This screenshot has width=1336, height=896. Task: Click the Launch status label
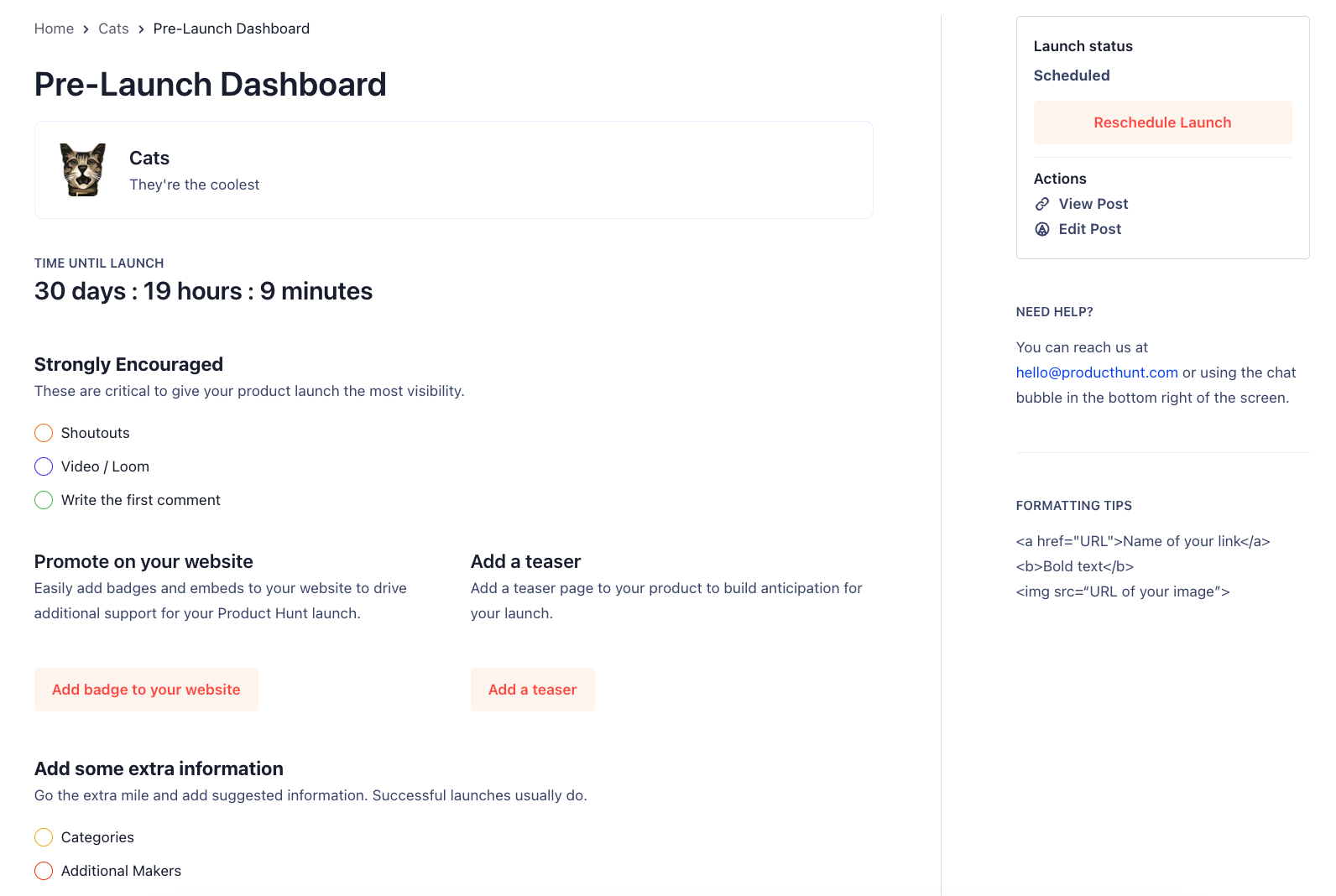point(1083,46)
